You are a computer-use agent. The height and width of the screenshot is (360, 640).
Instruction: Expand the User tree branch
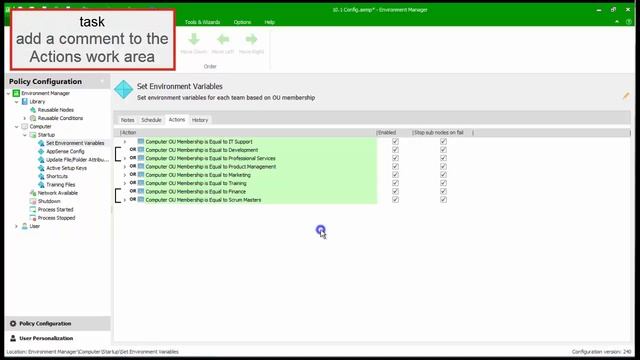[16, 226]
